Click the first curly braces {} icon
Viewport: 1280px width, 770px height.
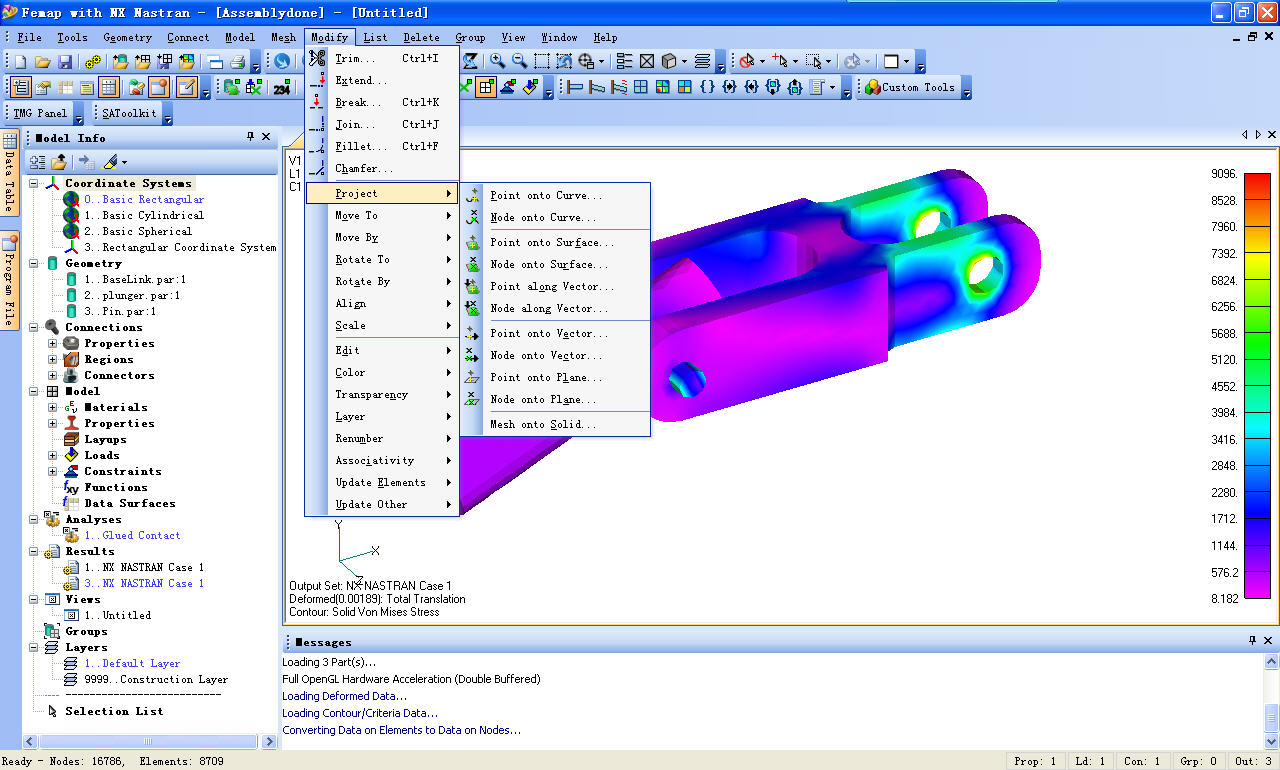click(707, 88)
